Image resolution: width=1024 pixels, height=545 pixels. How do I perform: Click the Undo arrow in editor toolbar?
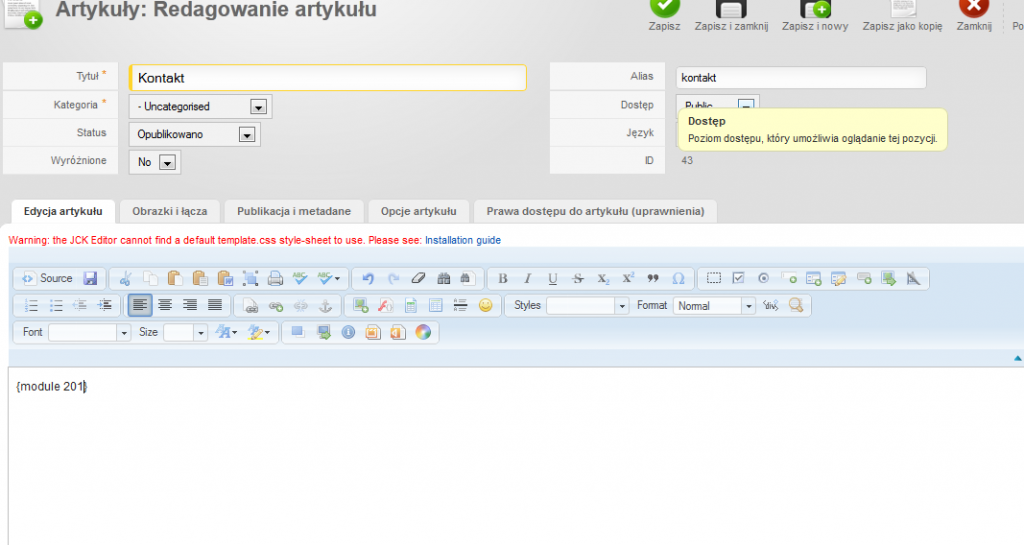[368, 279]
